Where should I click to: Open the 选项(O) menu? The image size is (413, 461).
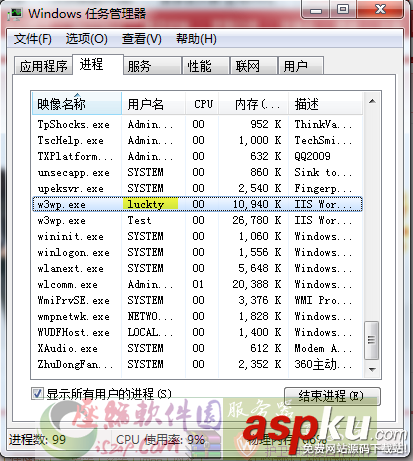86,39
